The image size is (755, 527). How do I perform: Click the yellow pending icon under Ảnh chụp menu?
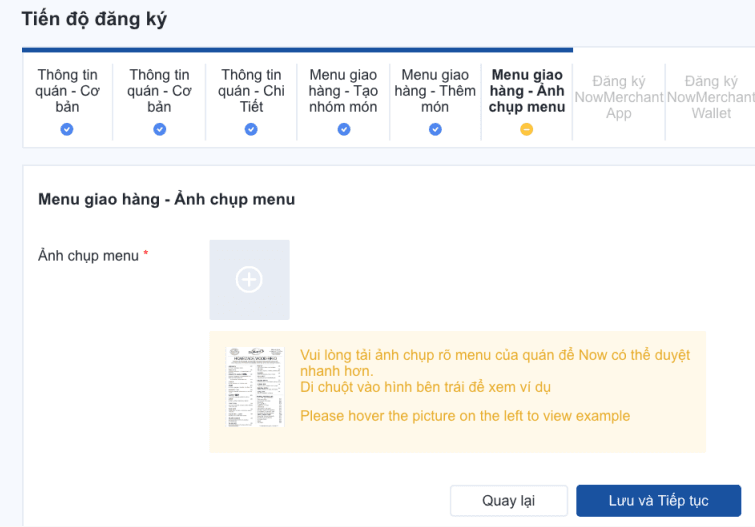coord(527,129)
